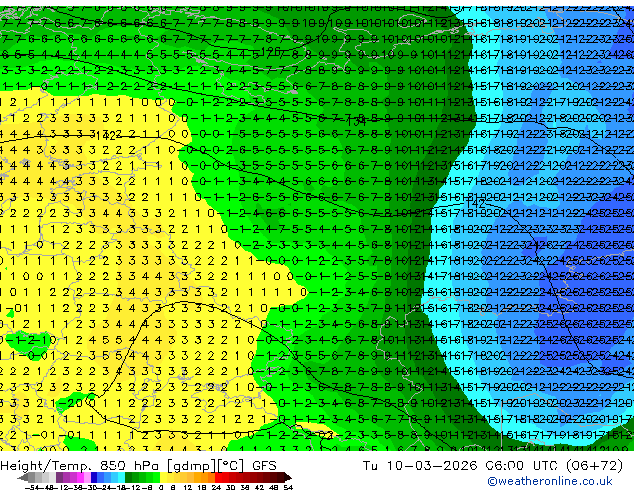Image resolution: width=634 pixels, height=490 pixels.
Task: Pick the orange legend swatch
Action: coord(204,477)
